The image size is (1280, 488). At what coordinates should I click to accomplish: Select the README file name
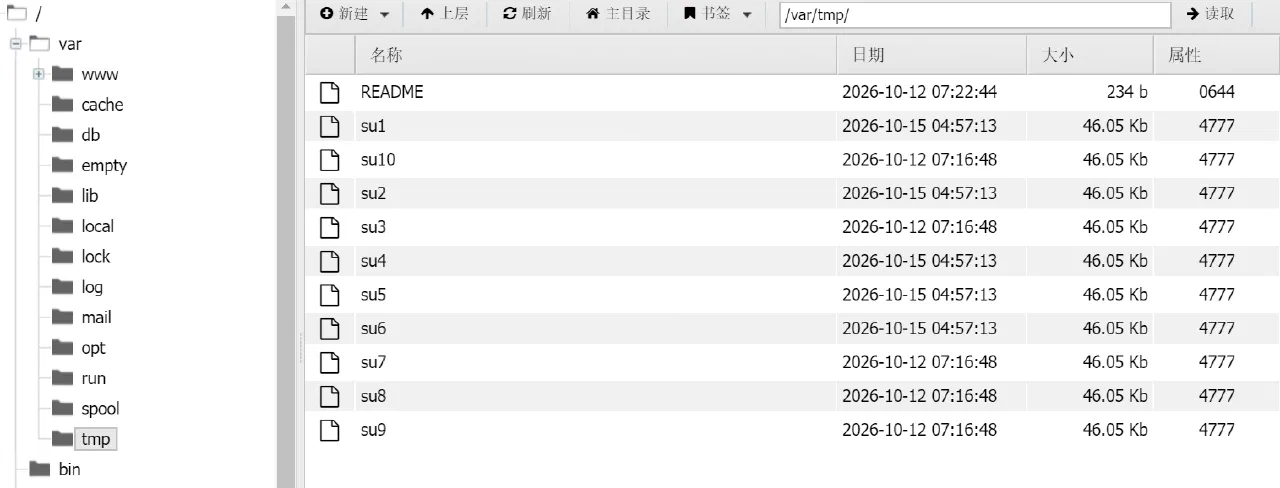392,92
